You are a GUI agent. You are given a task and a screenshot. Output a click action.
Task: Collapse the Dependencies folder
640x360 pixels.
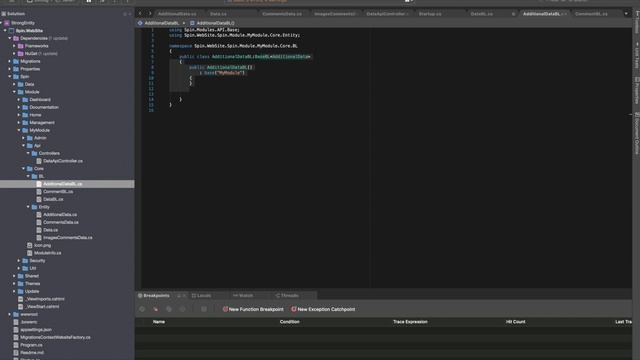[x=10, y=38]
